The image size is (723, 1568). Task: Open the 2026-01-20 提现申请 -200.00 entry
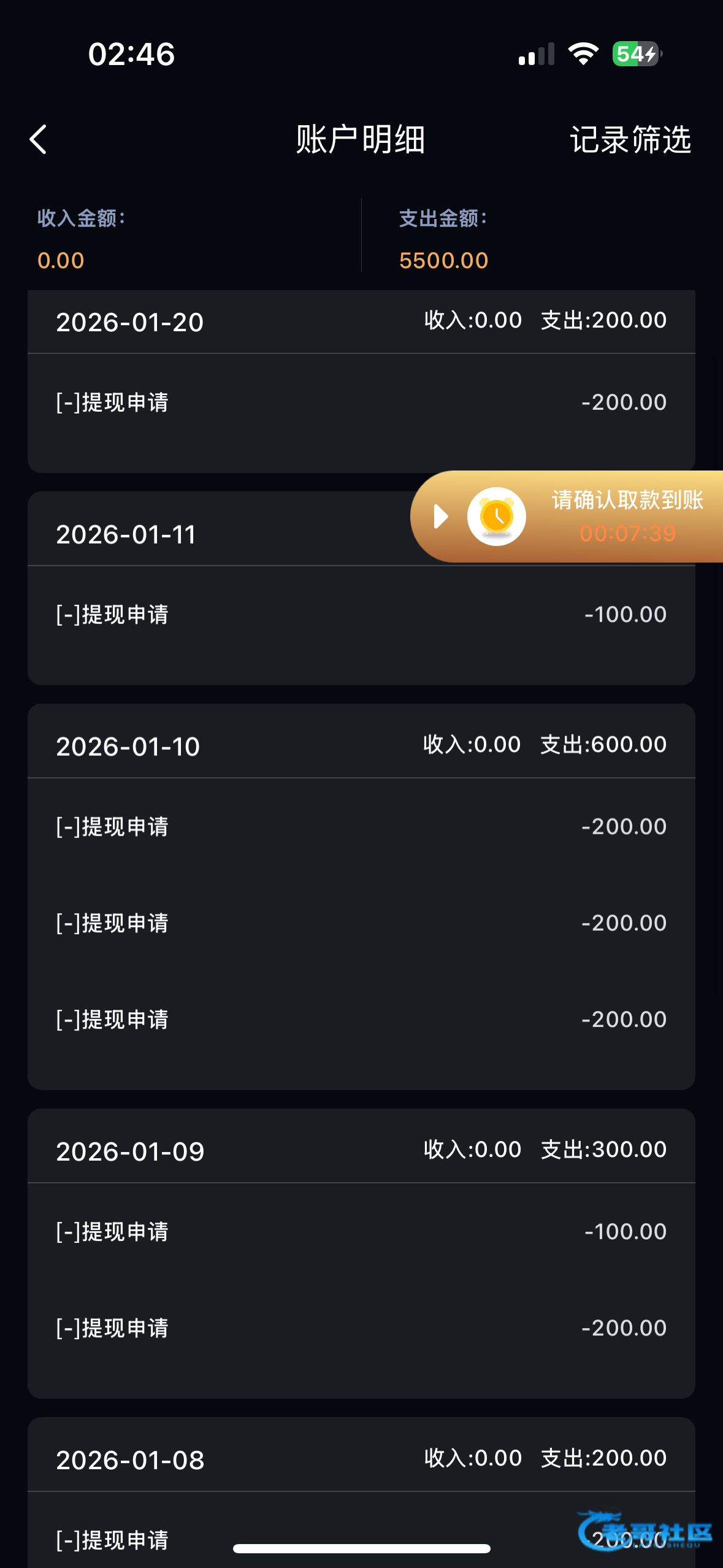361,403
